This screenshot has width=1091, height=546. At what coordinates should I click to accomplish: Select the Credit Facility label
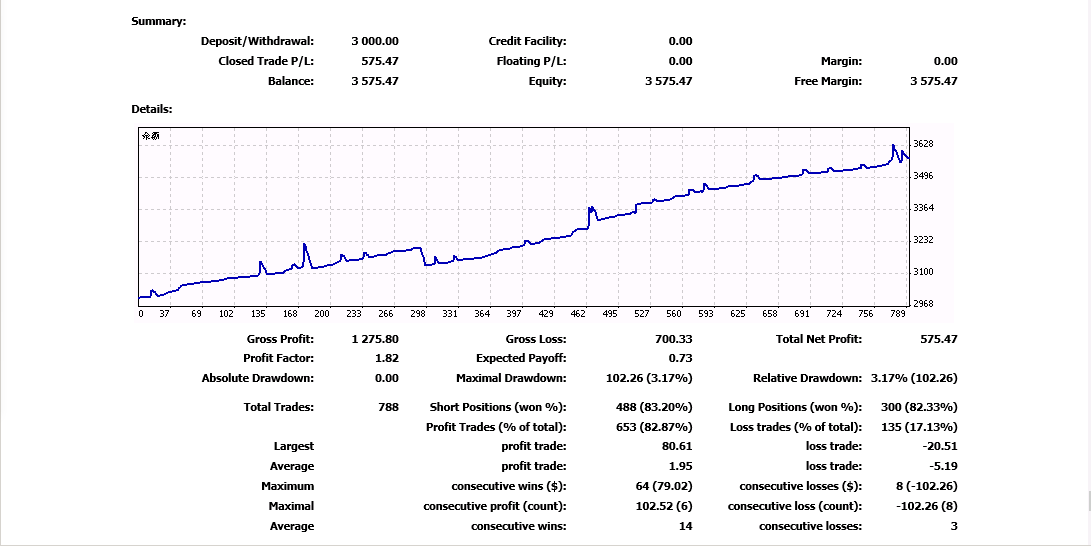[527, 41]
